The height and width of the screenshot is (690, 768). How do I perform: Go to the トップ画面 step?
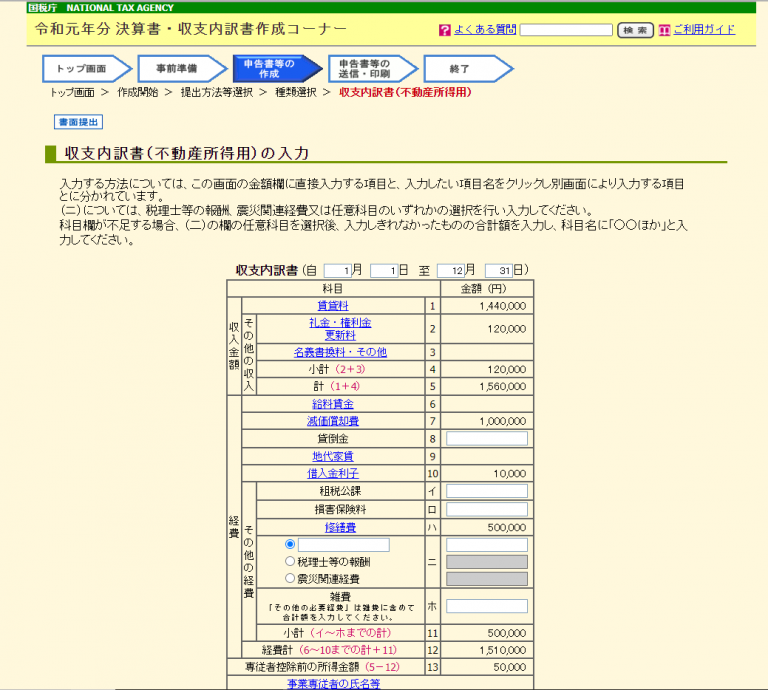(82, 69)
